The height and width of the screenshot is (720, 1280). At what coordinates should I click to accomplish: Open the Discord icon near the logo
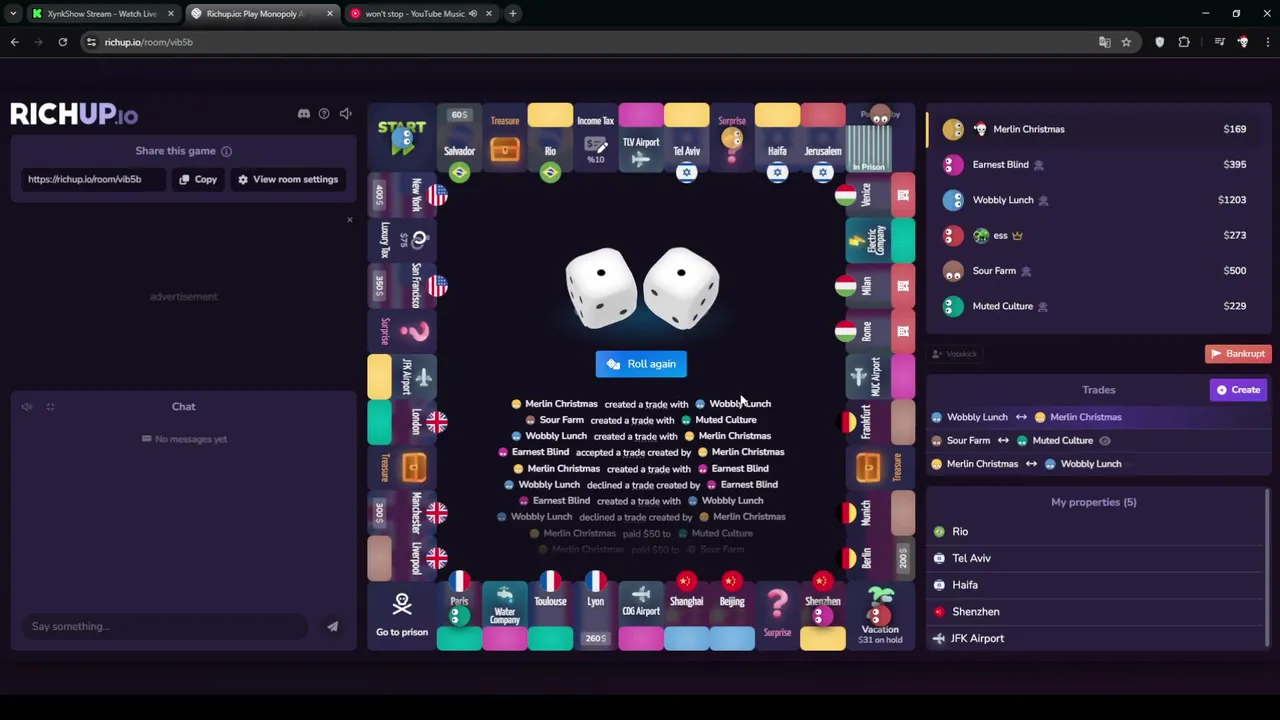(304, 114)
